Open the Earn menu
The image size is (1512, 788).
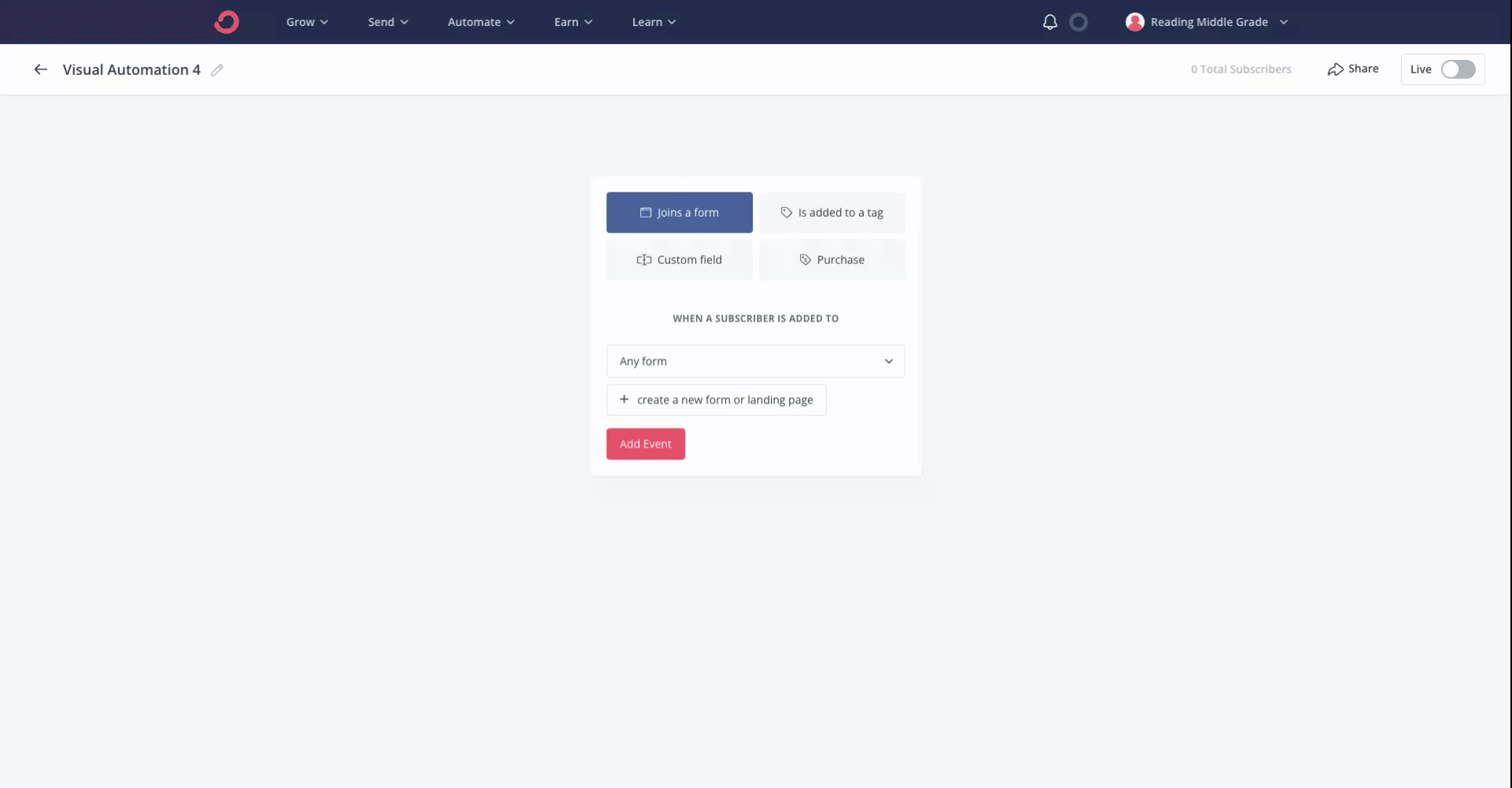pyautogui.click(x=573, y=22)
